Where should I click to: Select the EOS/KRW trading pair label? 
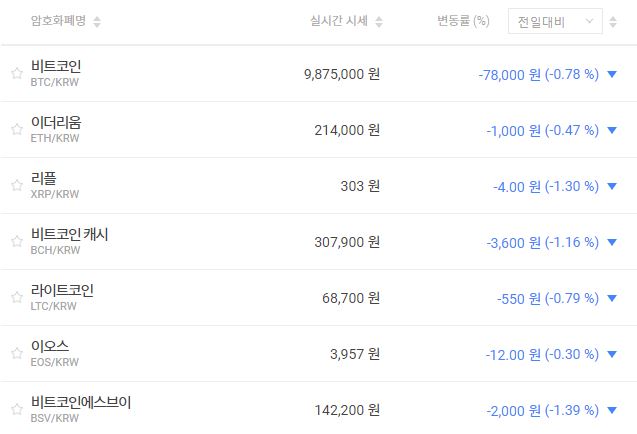(x=55, y=362)
